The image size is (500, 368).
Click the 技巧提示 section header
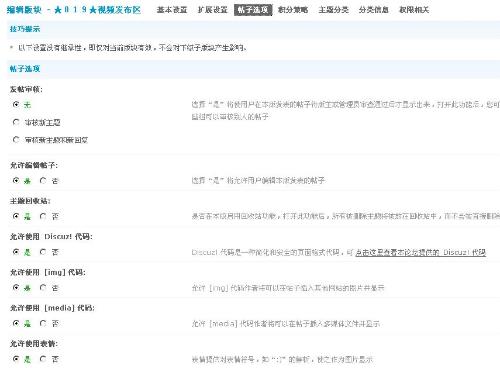[x=25, y=29]
